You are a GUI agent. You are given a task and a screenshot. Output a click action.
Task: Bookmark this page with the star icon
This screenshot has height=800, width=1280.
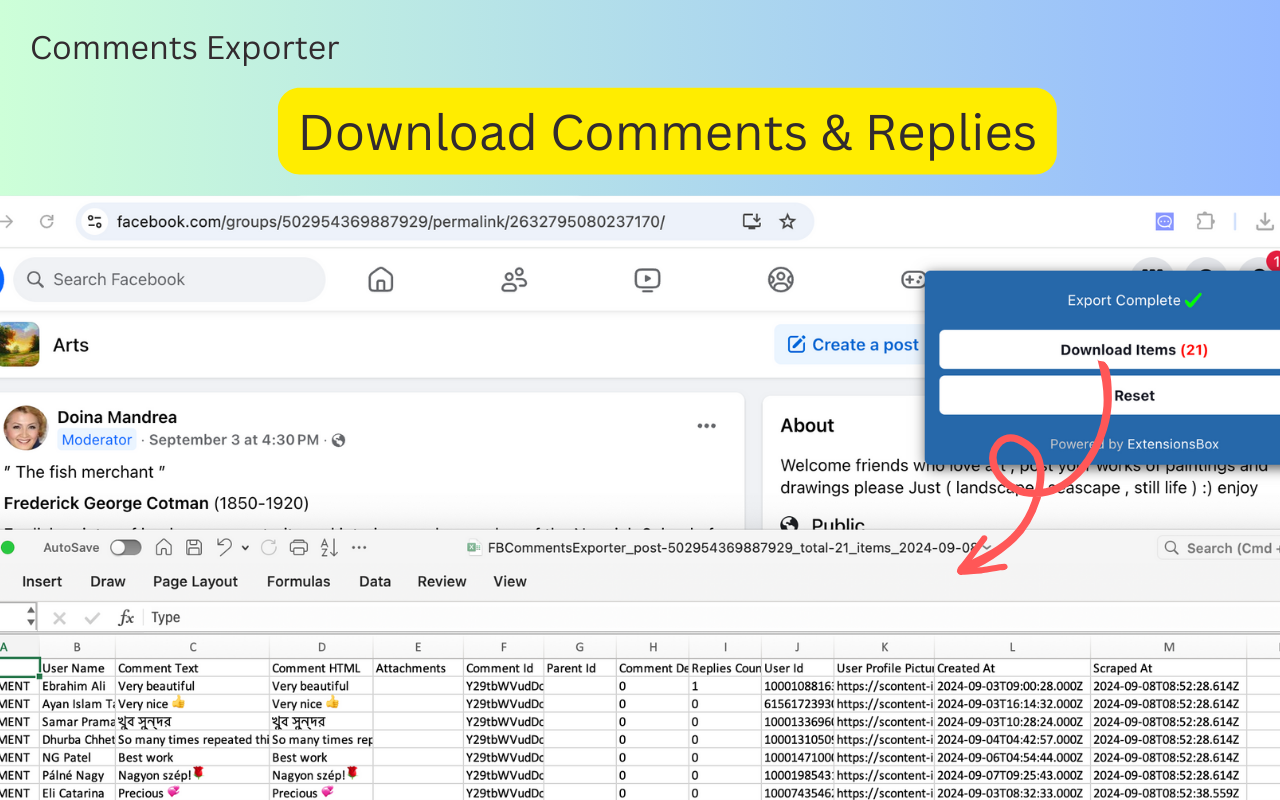point(787,221)
